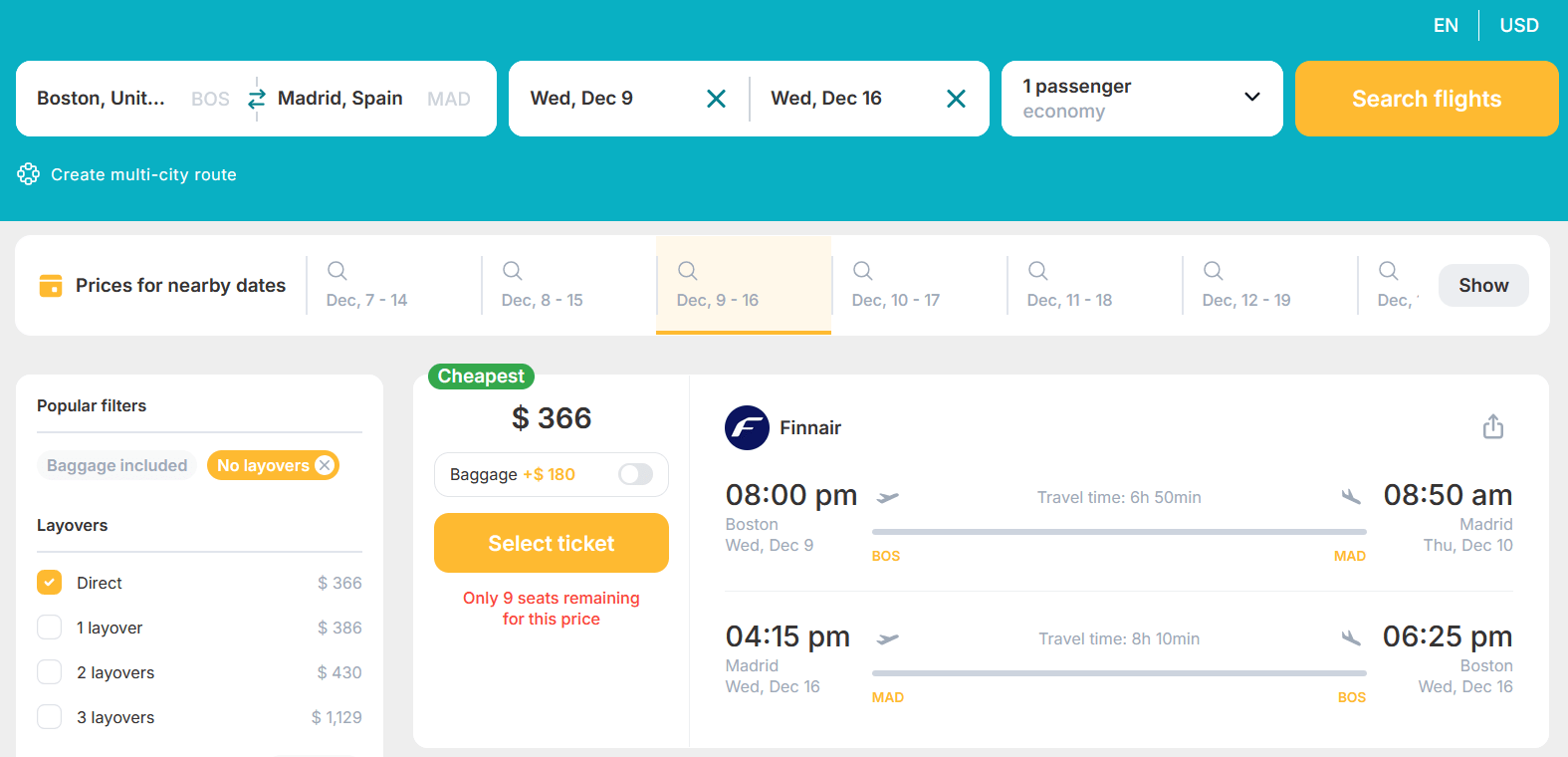Click the Select ticket button
Image resolution: width=1568 pixels, height=757 pixels.
552,543
